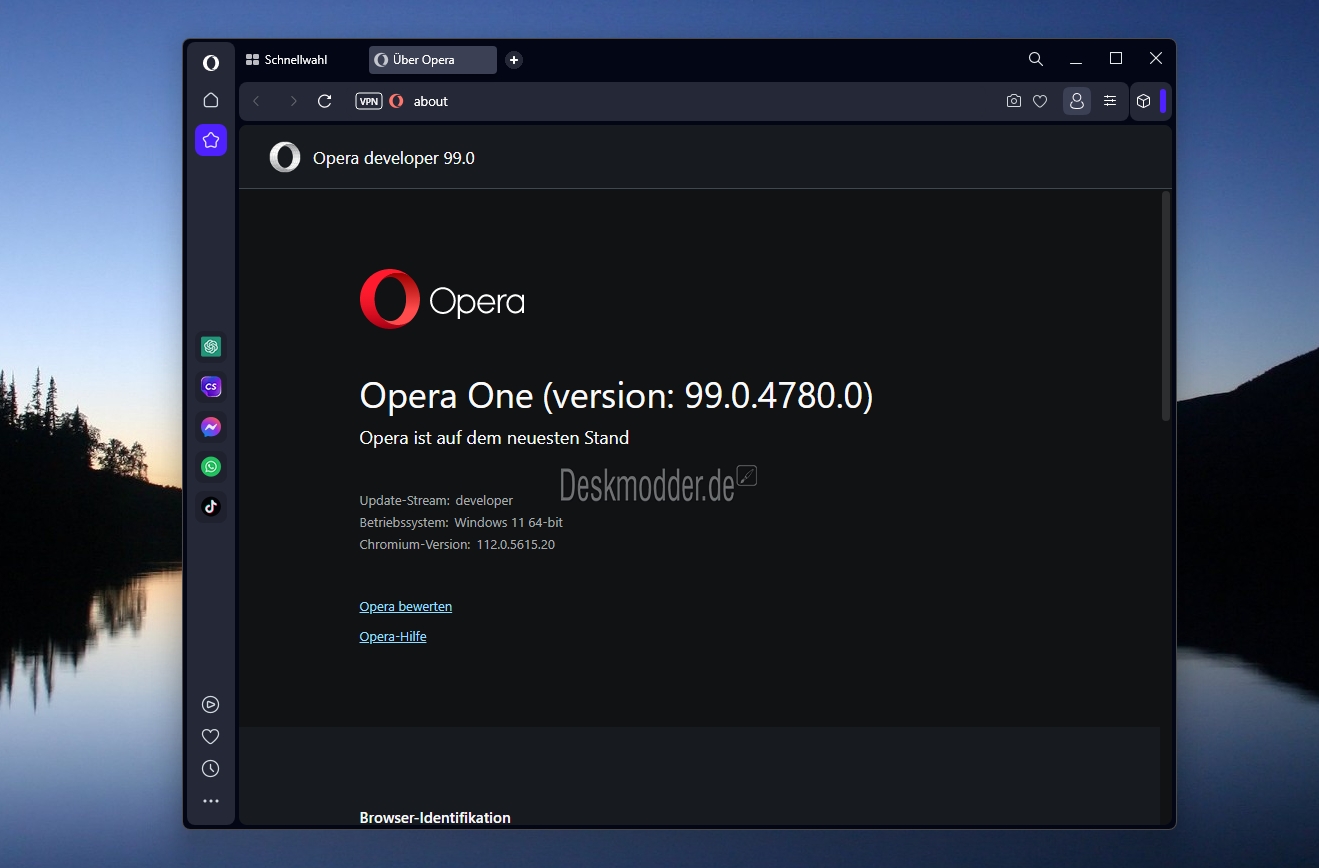Viewport: 1319px width, 868px height.
Task: Reload the about page
Action: [324, 101]
